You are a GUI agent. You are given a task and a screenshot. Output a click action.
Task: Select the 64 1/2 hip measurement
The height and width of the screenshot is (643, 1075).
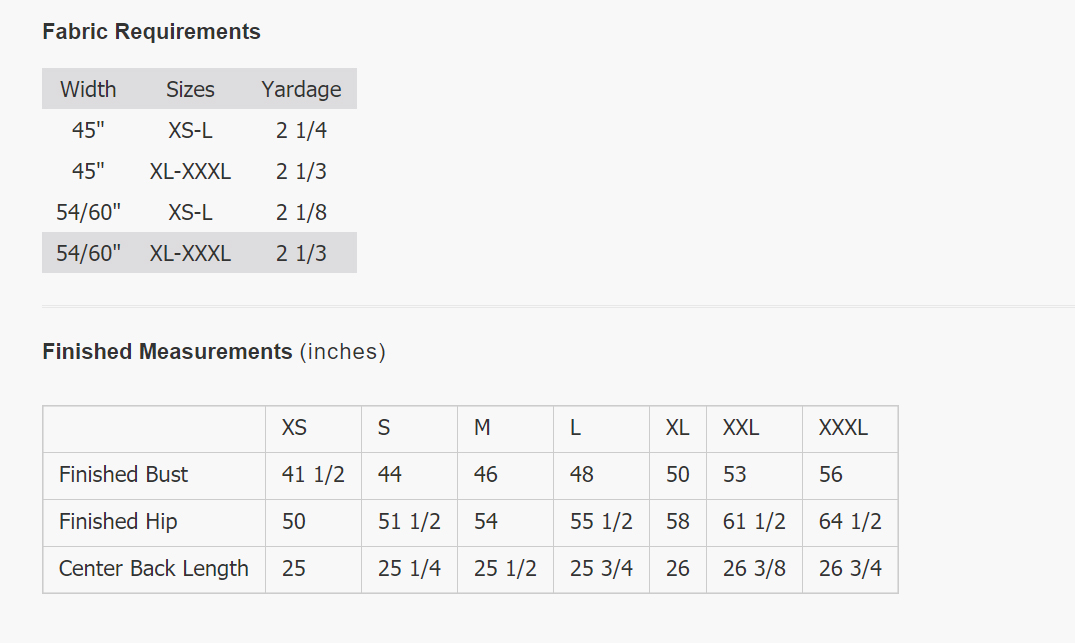[x=850, y=522]
